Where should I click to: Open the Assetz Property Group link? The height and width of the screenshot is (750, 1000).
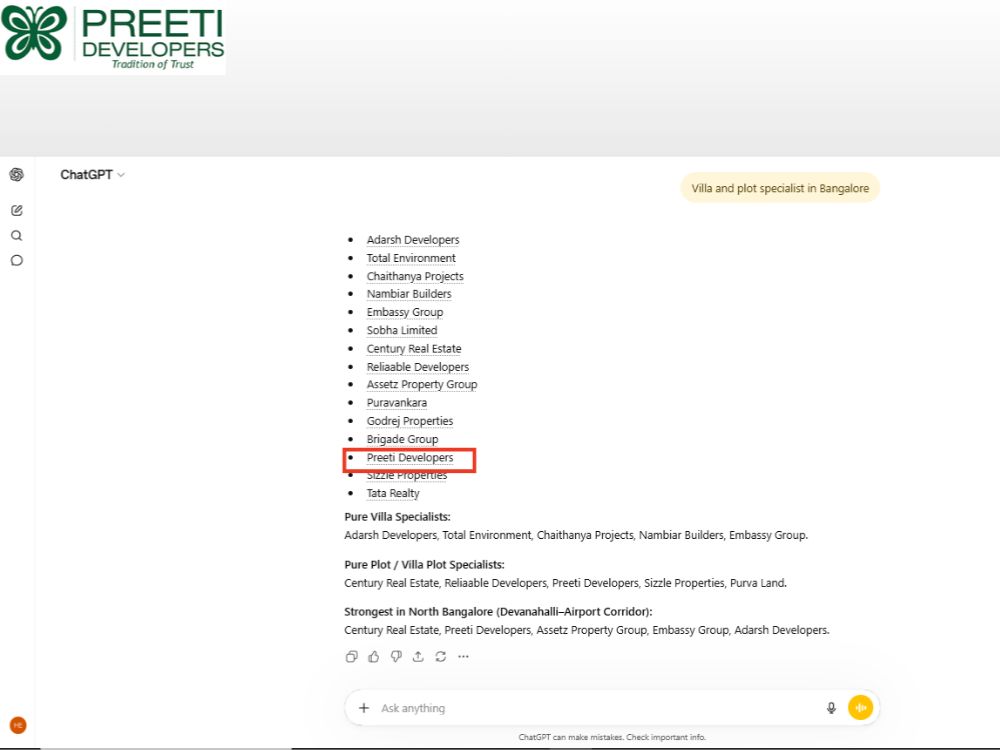point(422,385)
